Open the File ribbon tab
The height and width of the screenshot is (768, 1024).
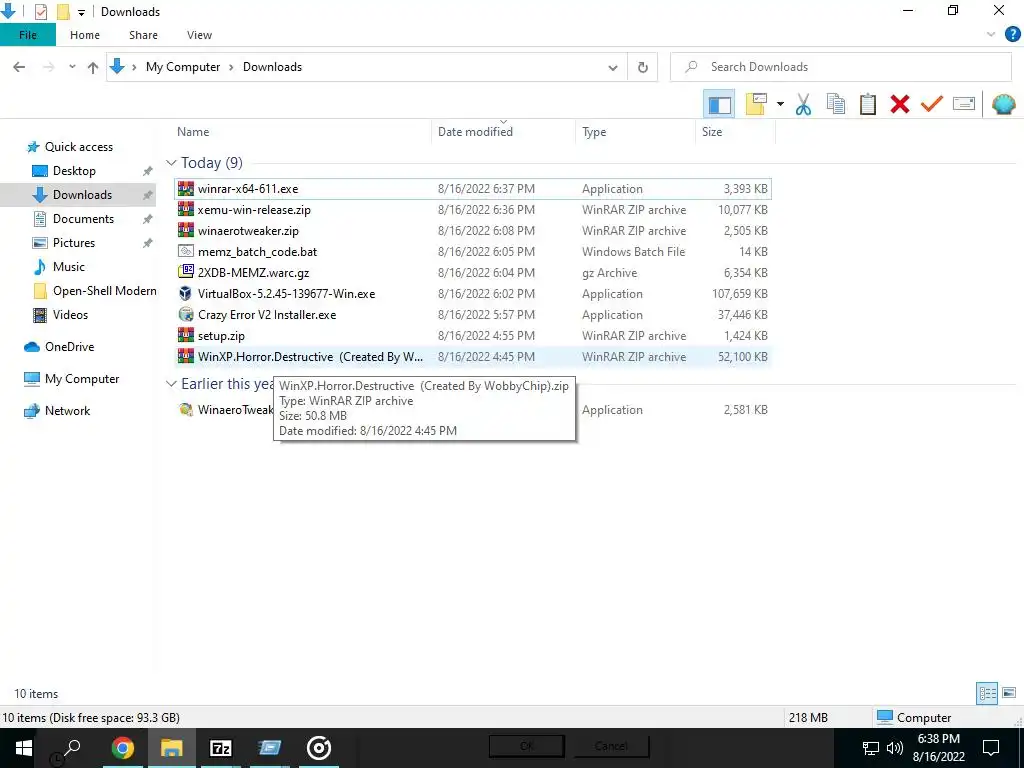pyautogui.click(x=28, y=35)
